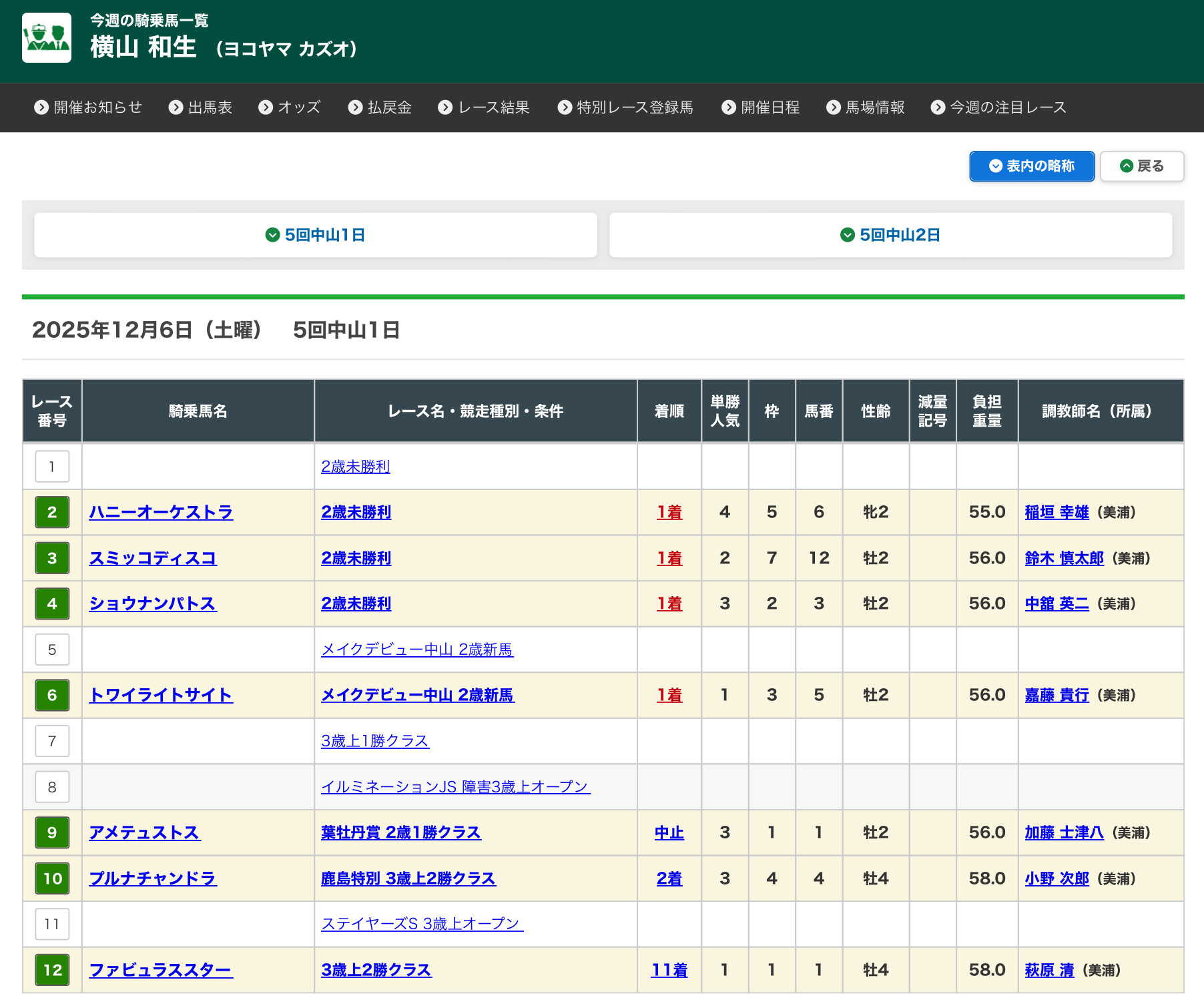This screenshot has height=1004, width=1204.
Task: Click the arrow icon next to レース結果
Action: coord(445,107)
